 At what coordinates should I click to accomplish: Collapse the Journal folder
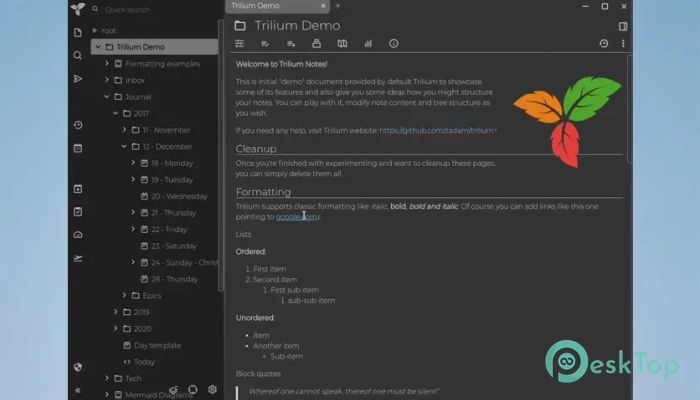tap(107, 96)
